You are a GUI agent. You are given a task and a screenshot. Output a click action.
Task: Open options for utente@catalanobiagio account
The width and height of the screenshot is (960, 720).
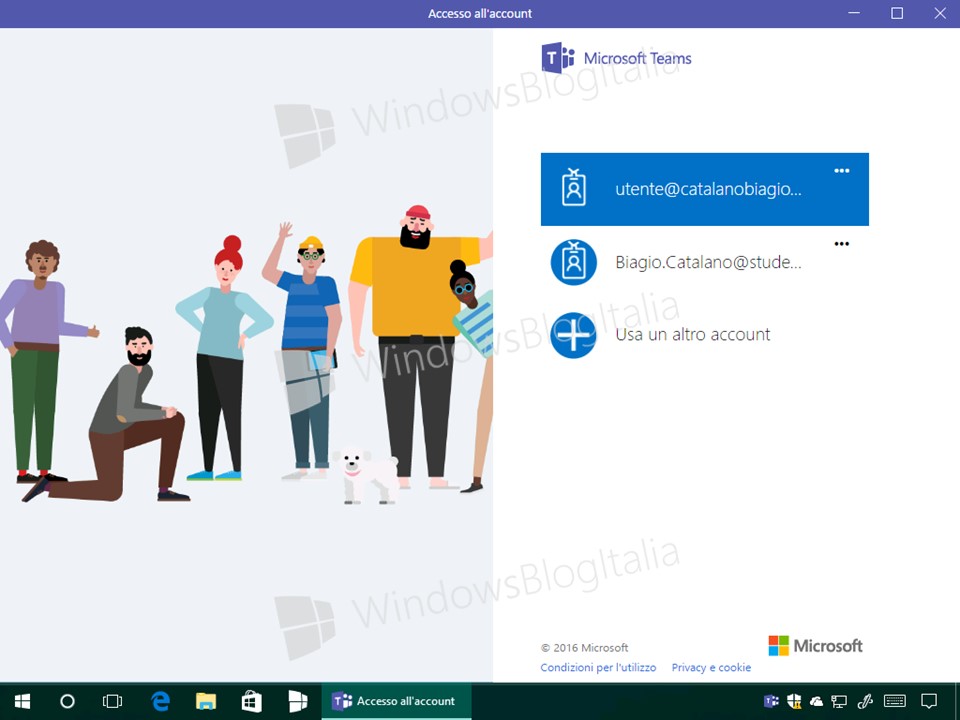[x=842, y=171]
